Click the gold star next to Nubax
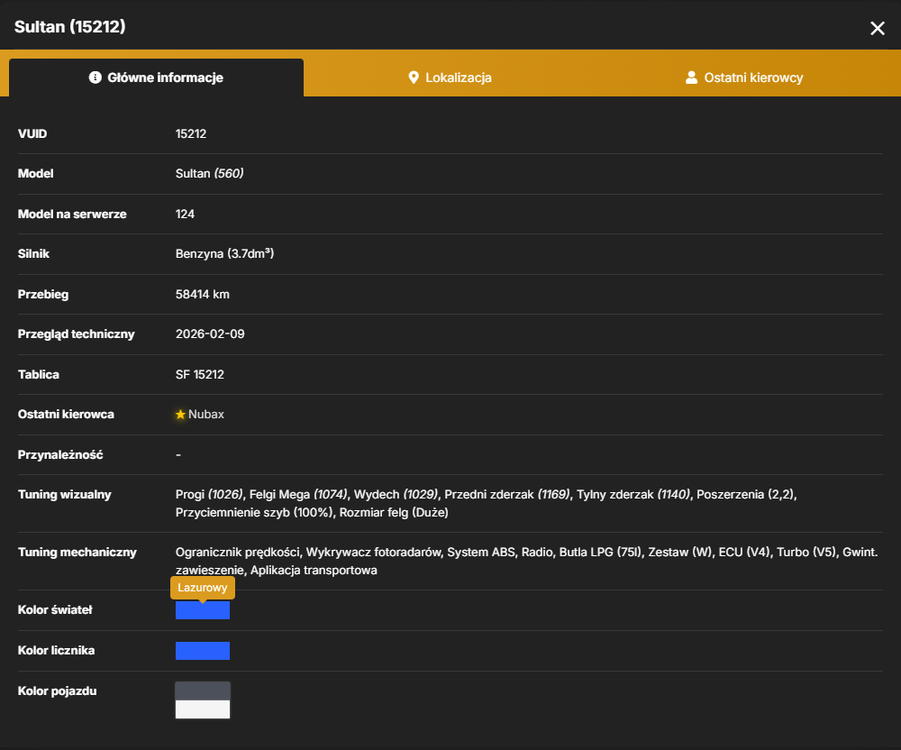This screenshot has height=750, width=901. point(180,414)
